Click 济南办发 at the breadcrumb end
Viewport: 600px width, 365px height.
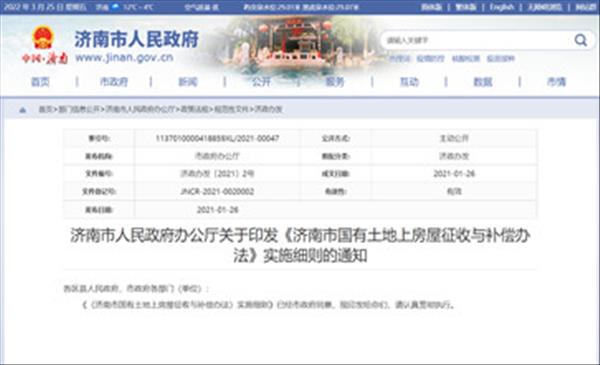pos(268,109)
